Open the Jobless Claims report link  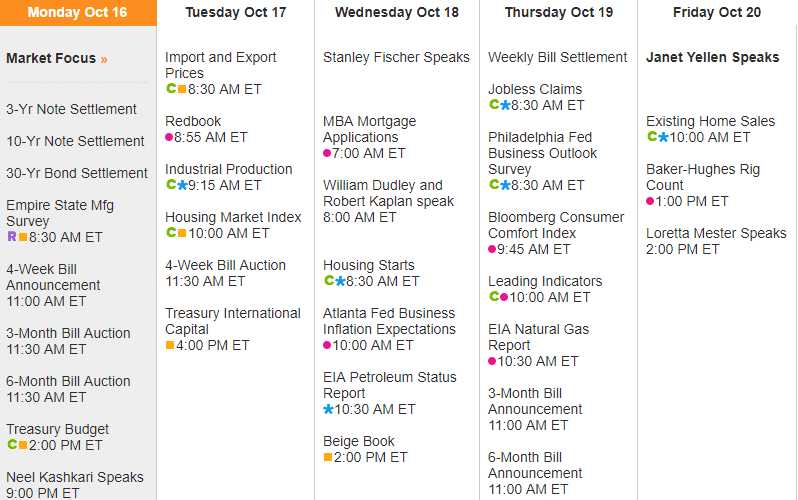535,89
